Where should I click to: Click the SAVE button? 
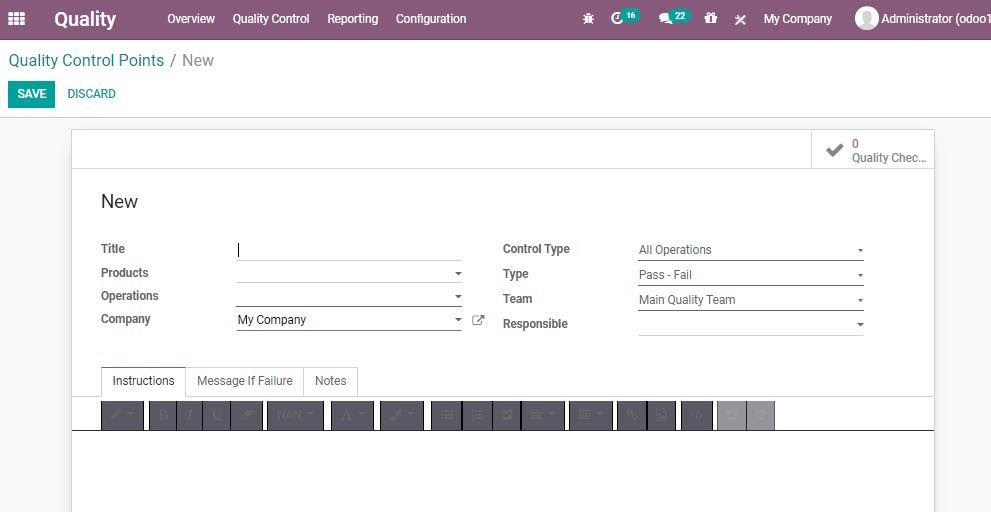[x=32, y=94]
